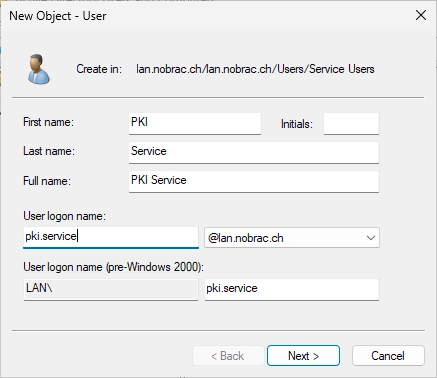The width and height of the screenshot is (437, 378).
Task: Click the Initials: label
Action: (297, 124)
